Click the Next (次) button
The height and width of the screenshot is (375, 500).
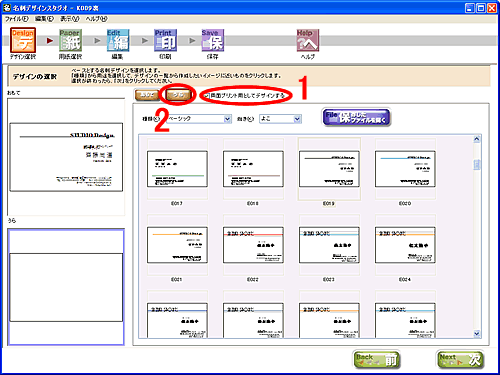point(460,360)
